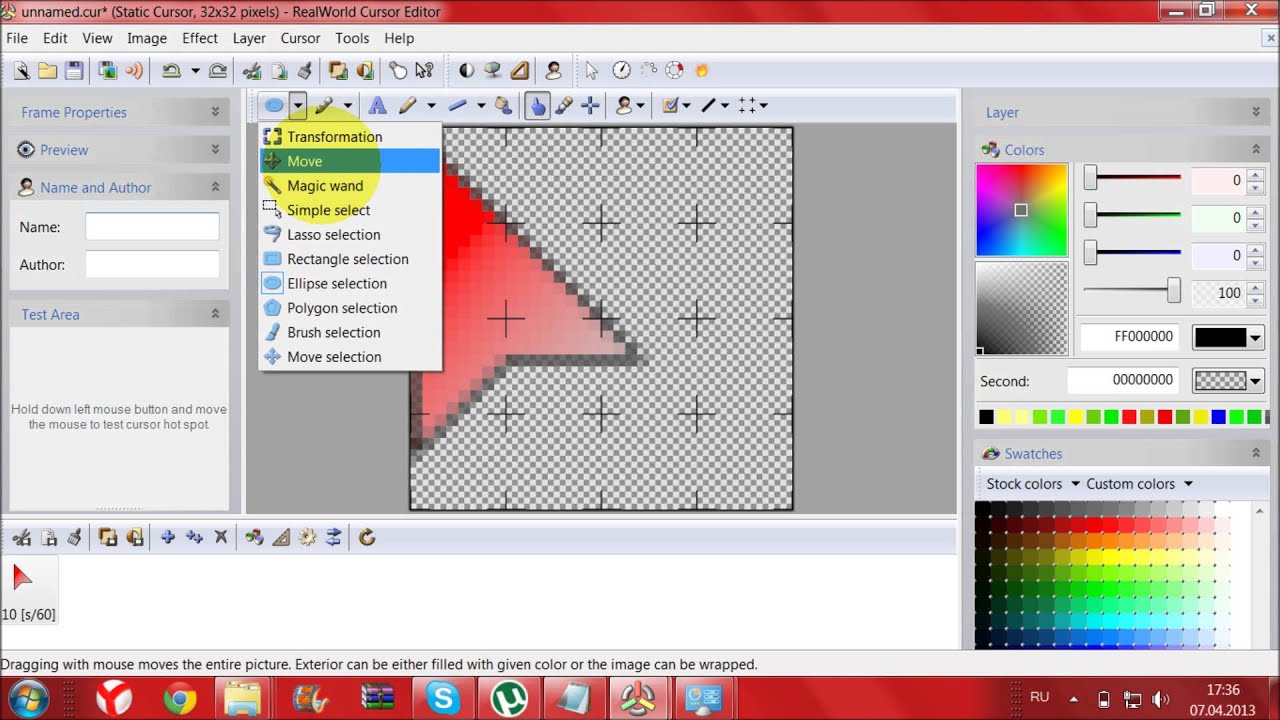
Task: Choose Move from the tool menu
Action: click(x=350, y=161)
